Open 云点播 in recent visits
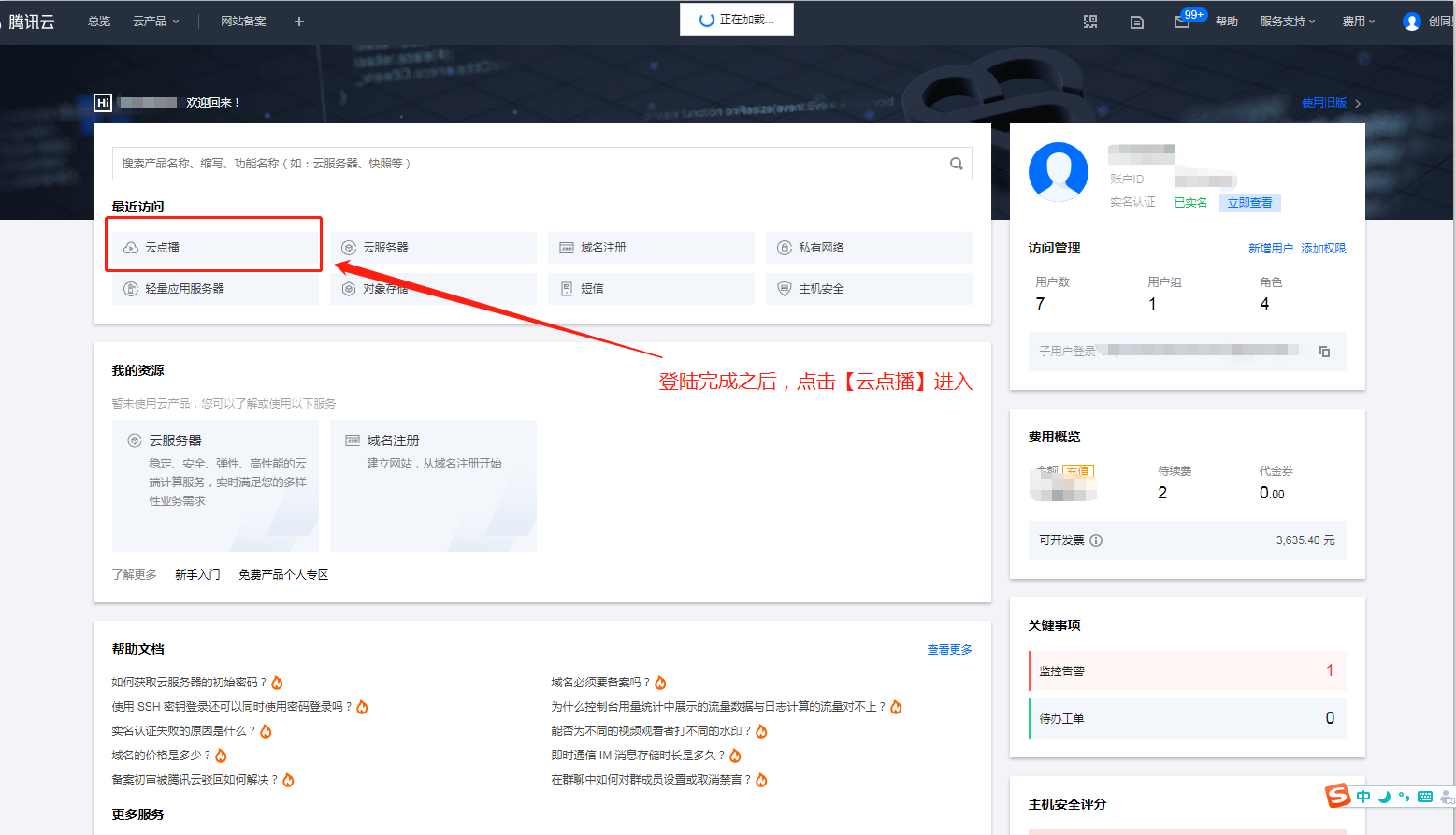The height and width of the screenshot is (835, 1456). pos(215,248)
